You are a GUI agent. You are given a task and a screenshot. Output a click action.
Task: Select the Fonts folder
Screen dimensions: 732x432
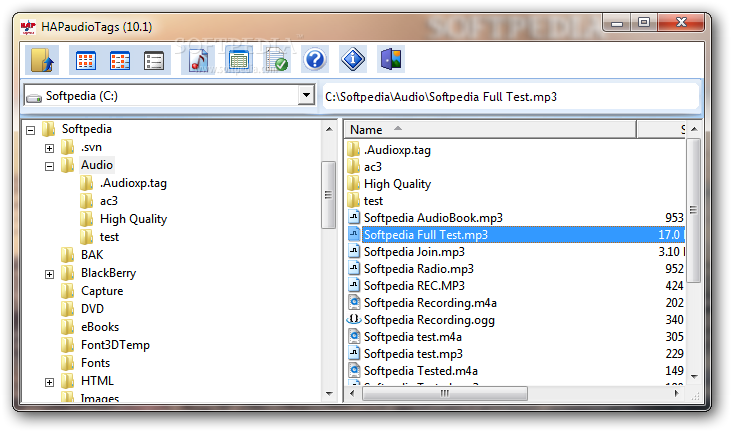tap(95, 363)
